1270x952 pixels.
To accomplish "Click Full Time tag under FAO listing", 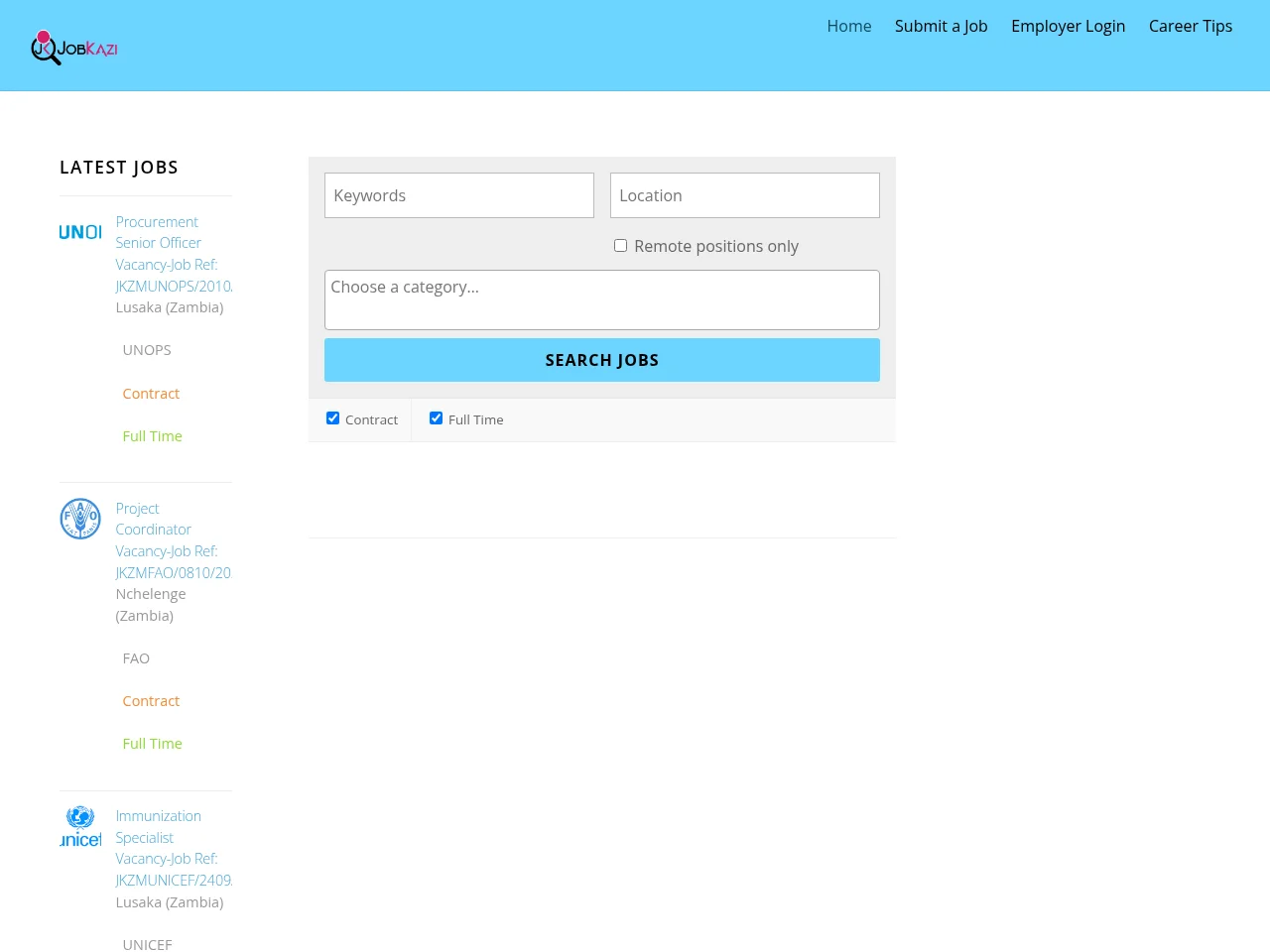I will pos(152,744).
